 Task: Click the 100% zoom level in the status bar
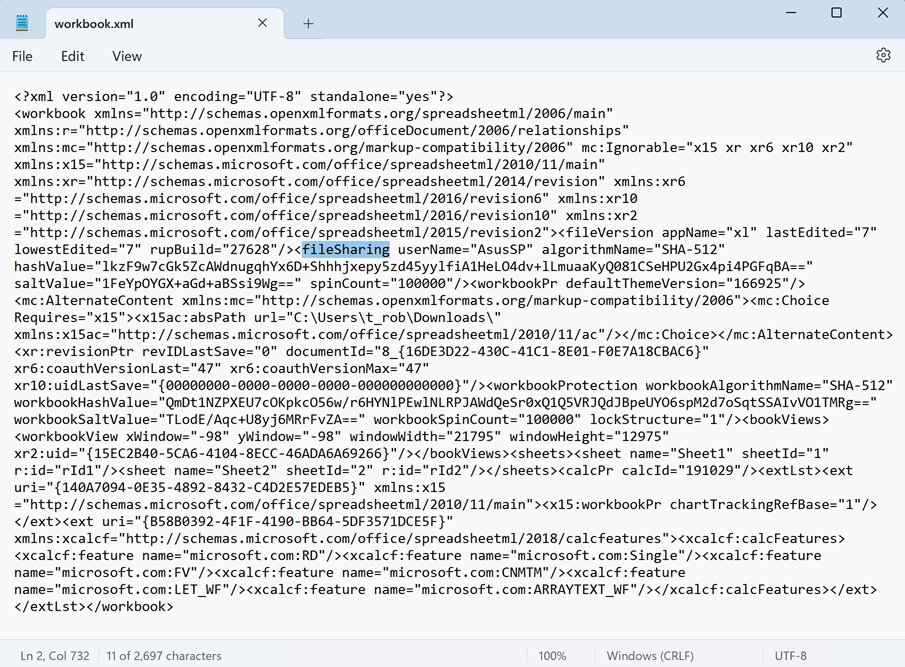tap(552, 656)
